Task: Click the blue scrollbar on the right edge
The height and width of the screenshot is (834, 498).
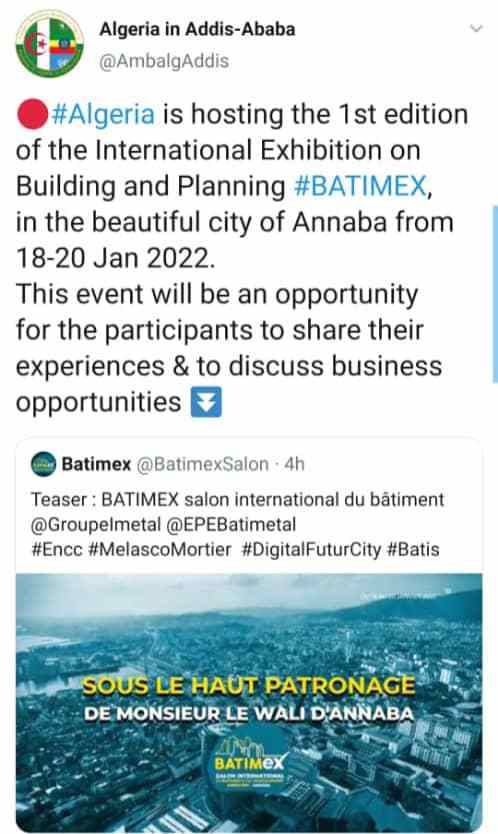Action: pyautogui.click(x=495, y=294)
